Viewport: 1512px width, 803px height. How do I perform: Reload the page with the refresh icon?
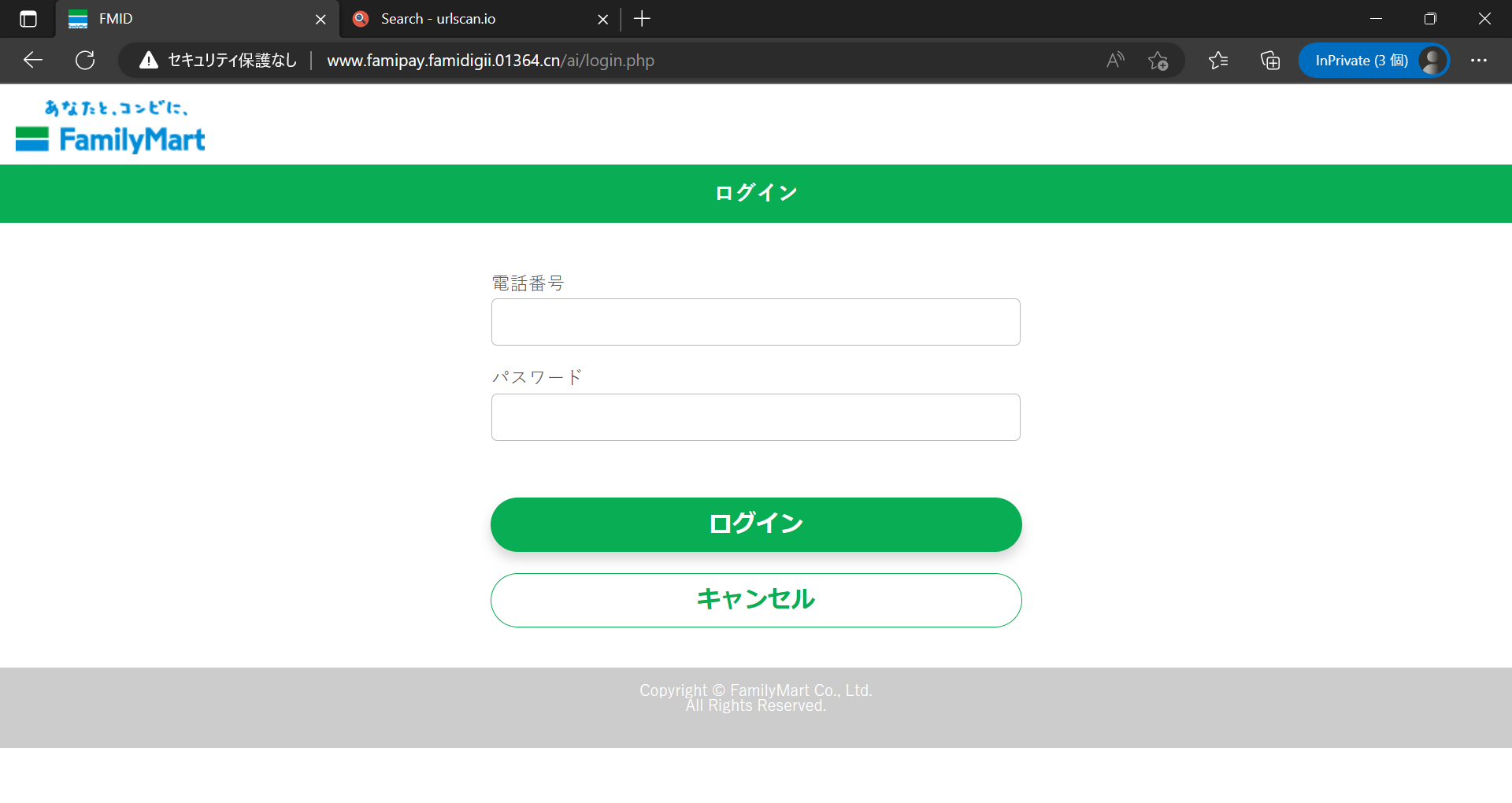coord(85,60)
